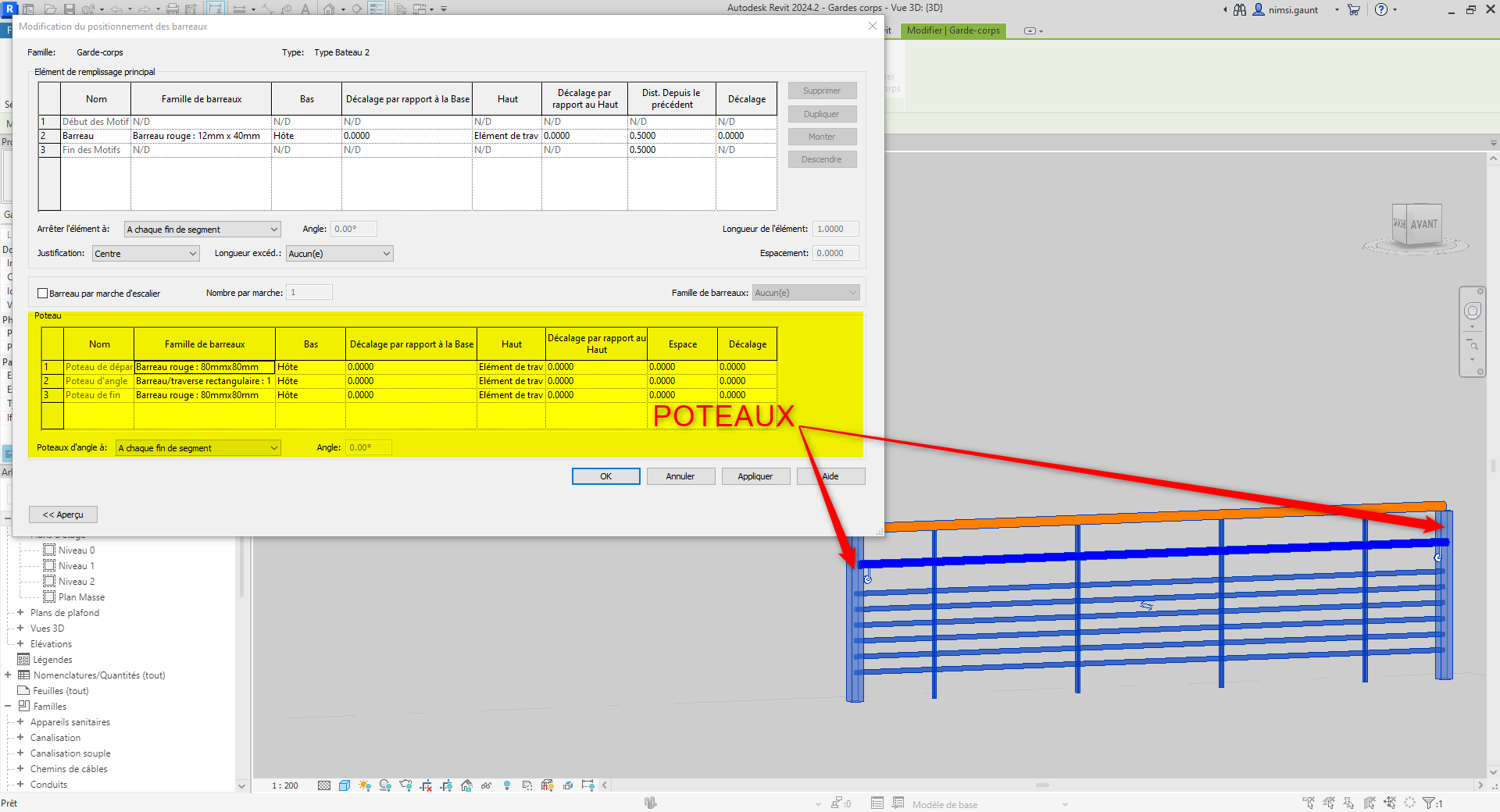Click the selection filter funnel icon
The image size is (1500, 812).
pos(1429,803)
